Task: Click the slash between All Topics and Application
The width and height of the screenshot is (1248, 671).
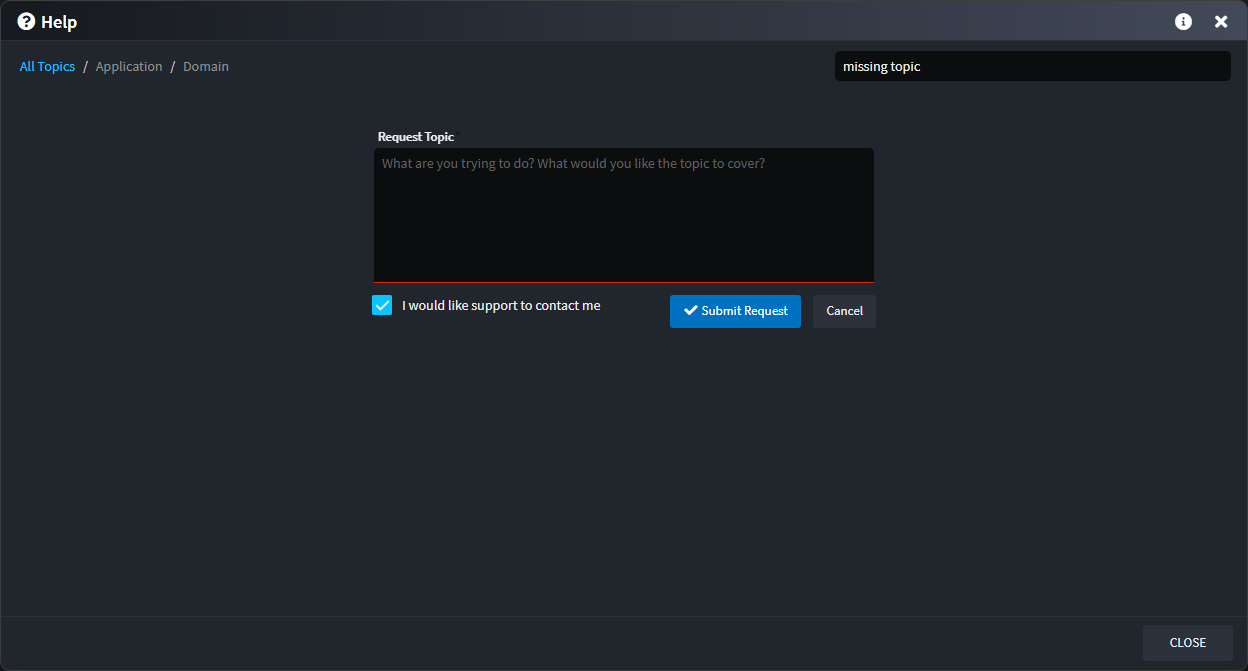Action: [86, 66]
